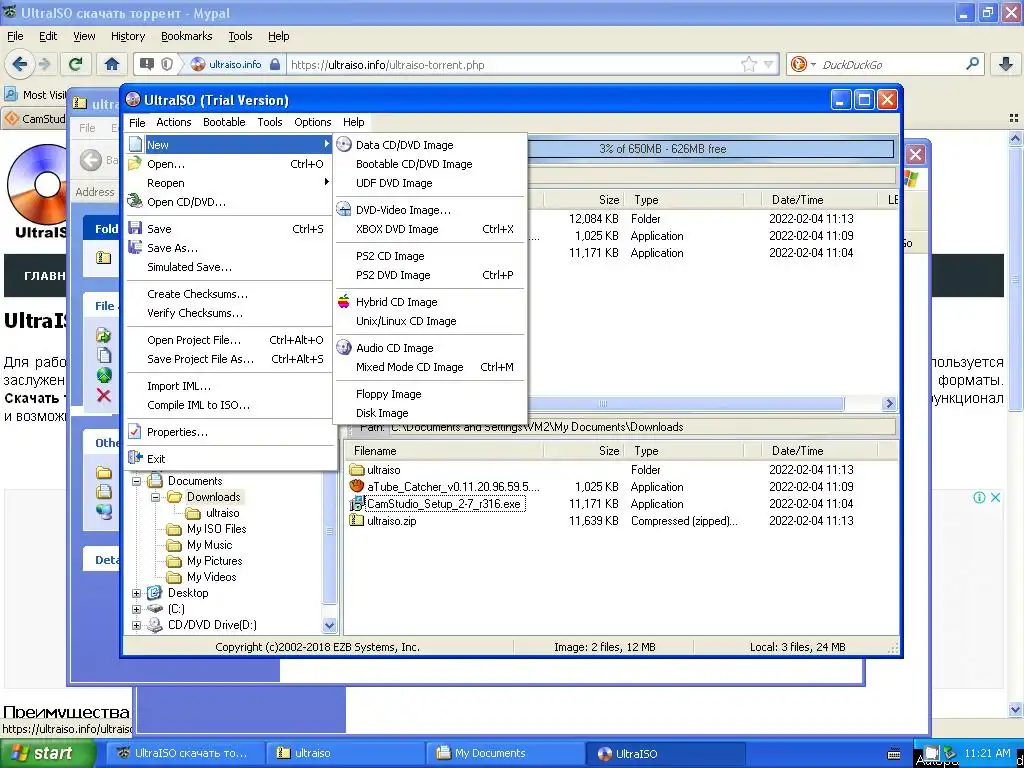The height and width of the screenshot is (768, 1024).
Task: Choose the DVD-Video Image icon entry
Action: click(x=344, y=210)
